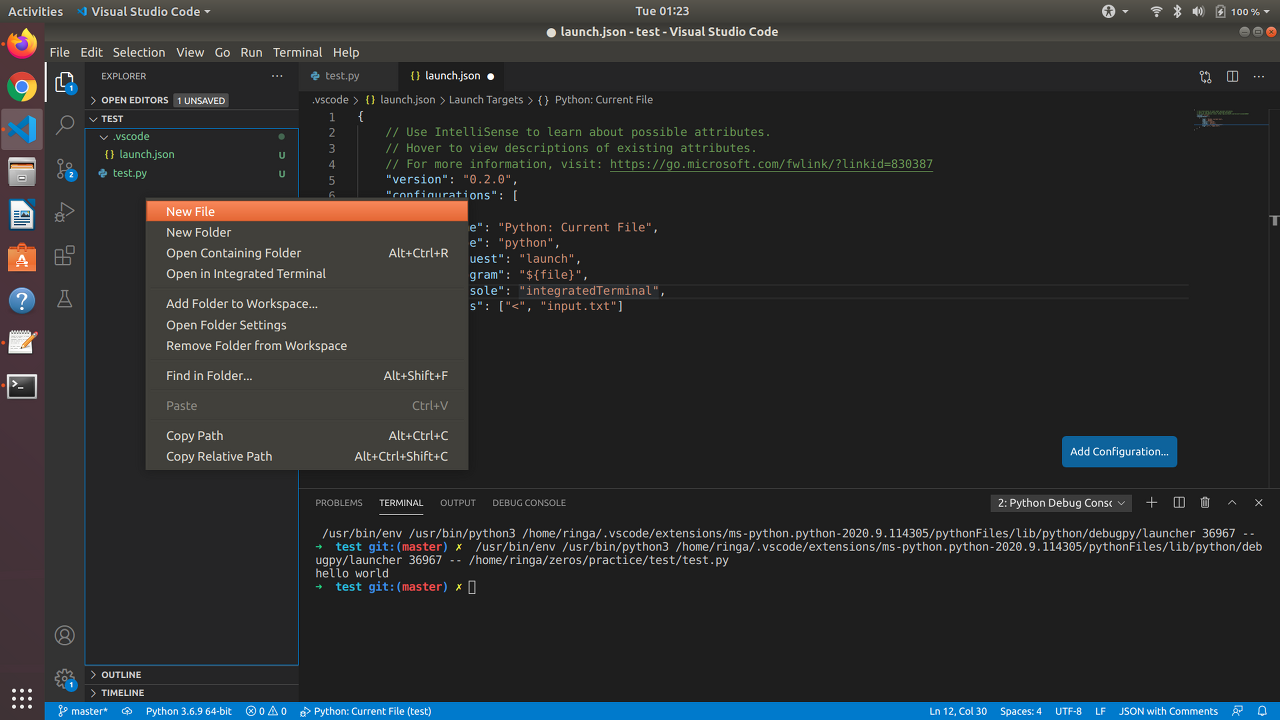Open the Manage gear icon

click(65, 679)
